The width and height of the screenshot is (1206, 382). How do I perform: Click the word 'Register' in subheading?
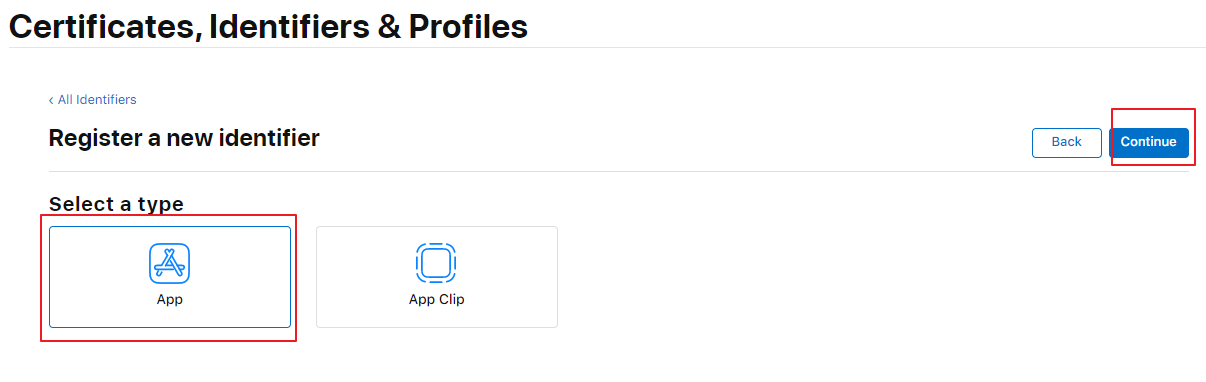point(95,138)
